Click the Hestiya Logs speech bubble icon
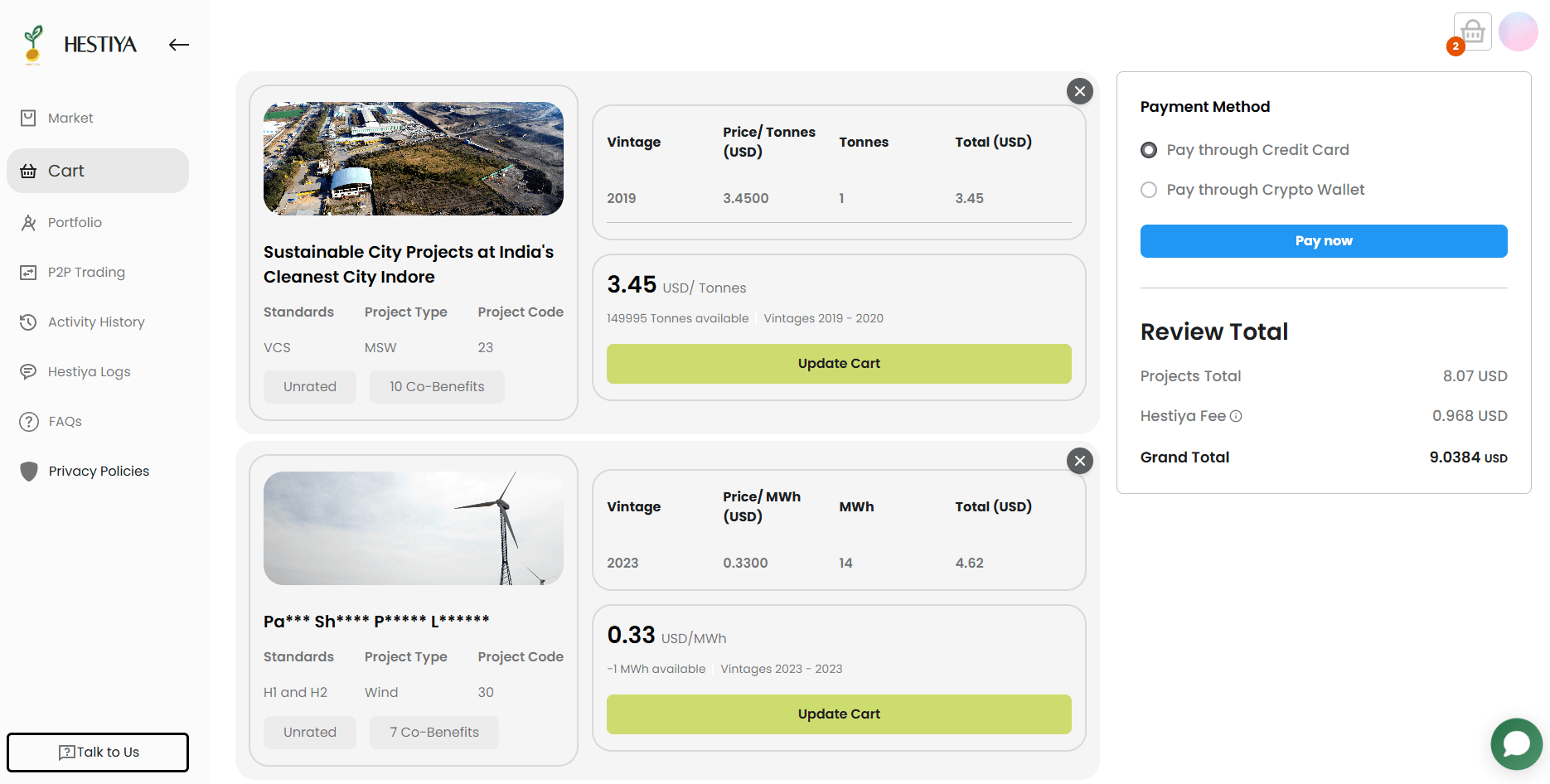The height and width of the screenshot is (784, 1550). click(29, 371)
